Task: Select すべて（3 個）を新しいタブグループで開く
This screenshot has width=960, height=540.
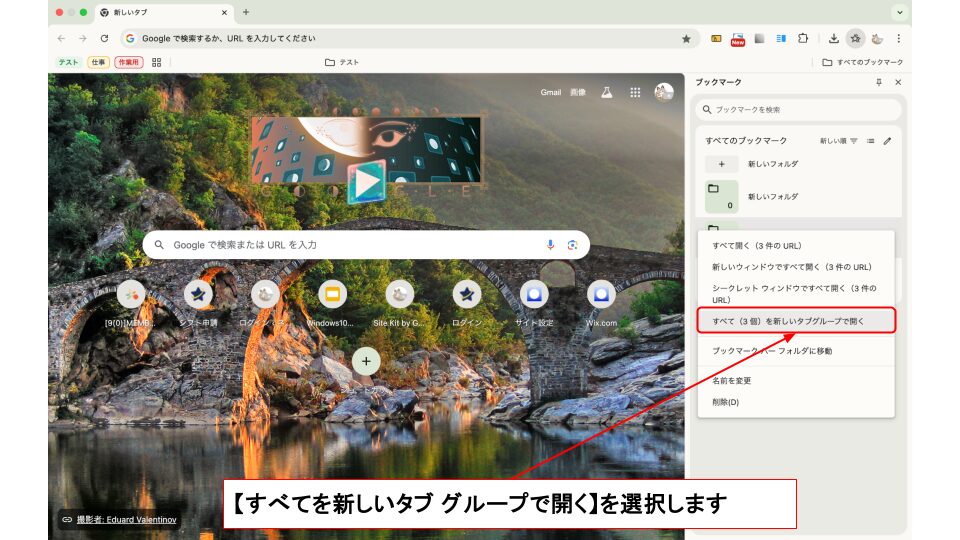Action: point(795,321)
